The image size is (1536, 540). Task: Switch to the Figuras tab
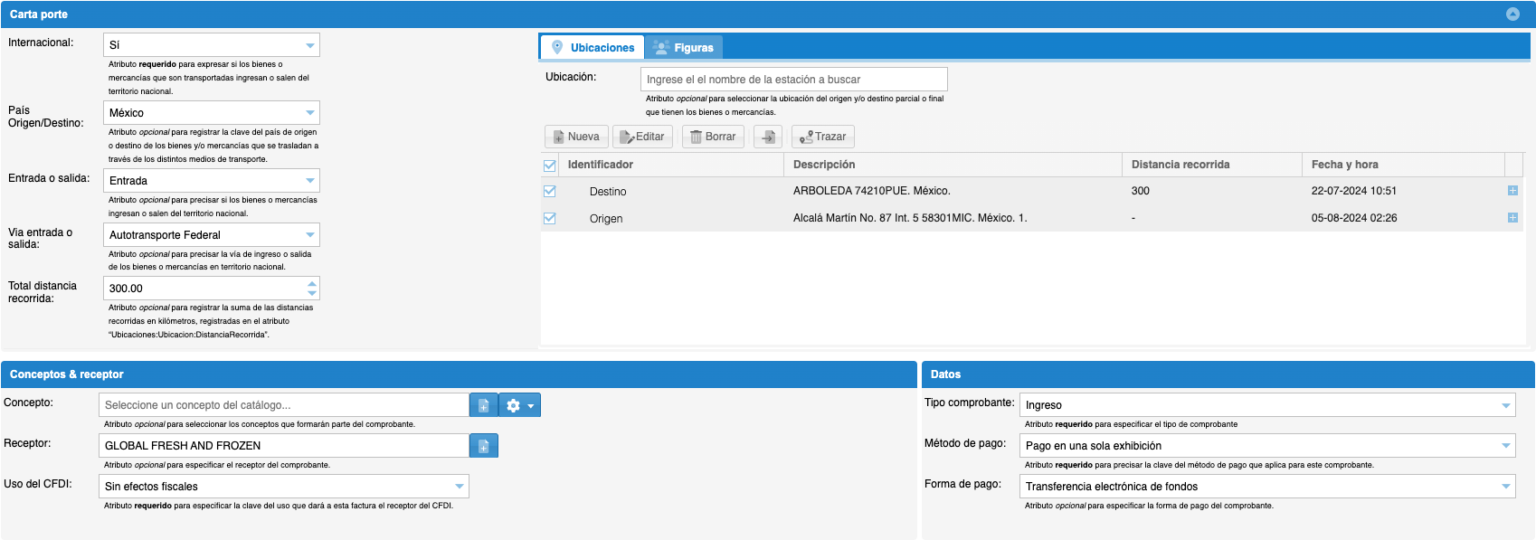[683, 47]
